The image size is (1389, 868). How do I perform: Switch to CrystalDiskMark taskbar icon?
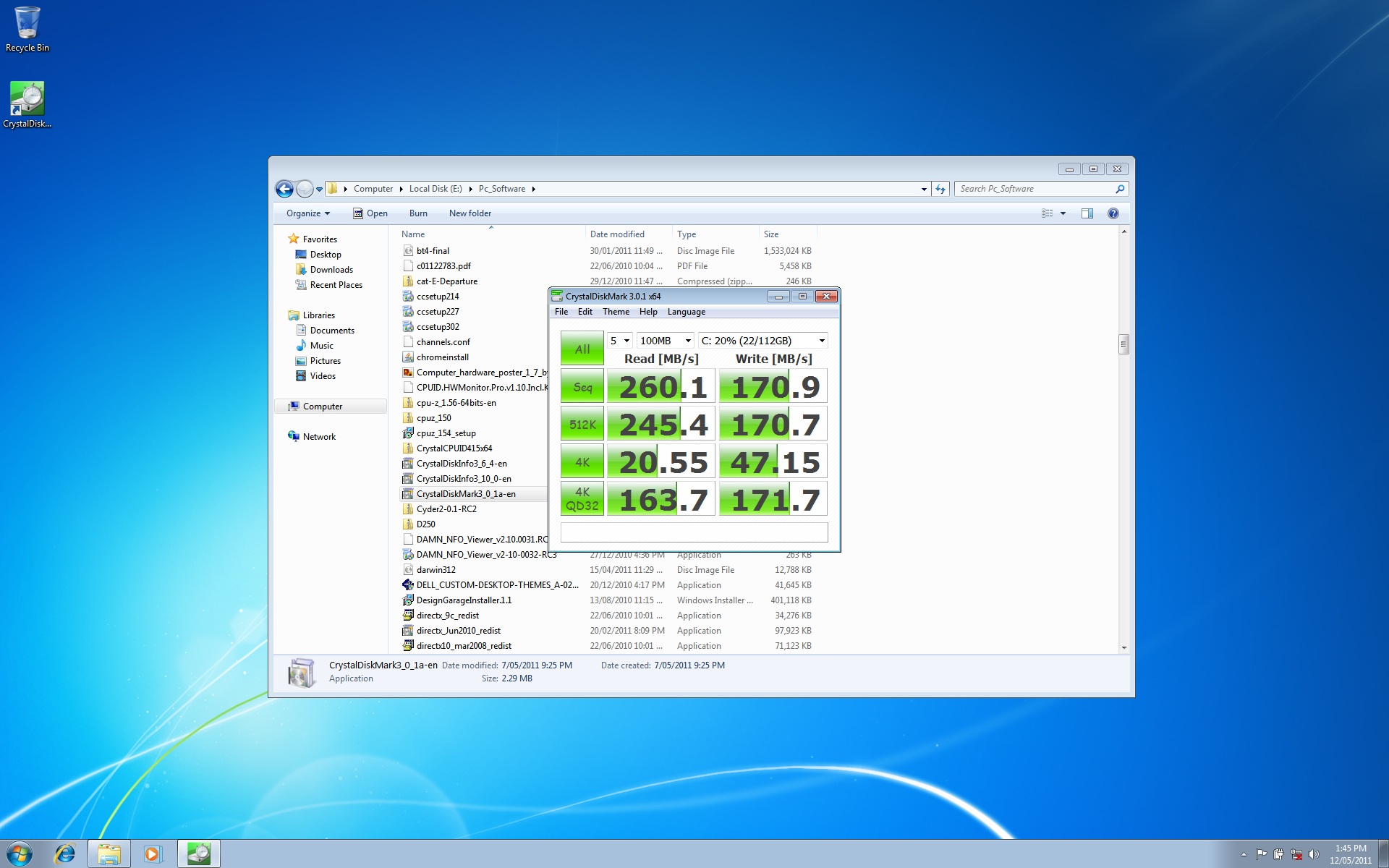click(198, 854)
